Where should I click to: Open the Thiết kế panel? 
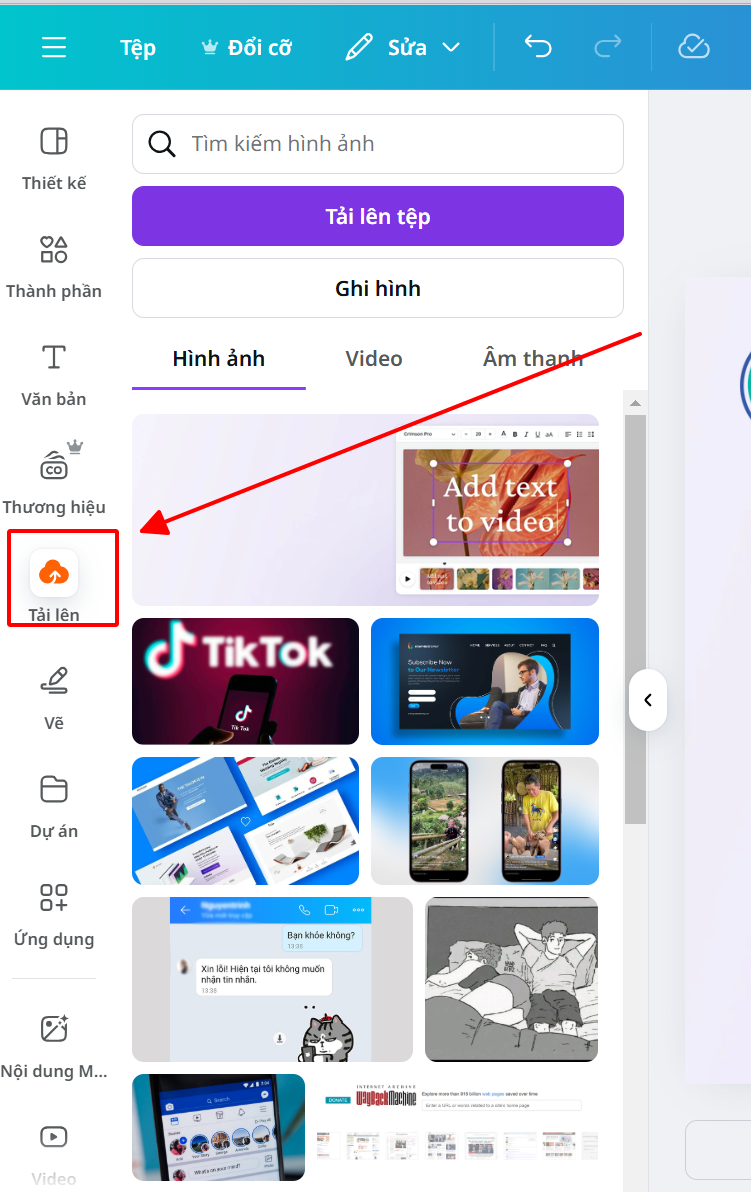tap(54, 159)
